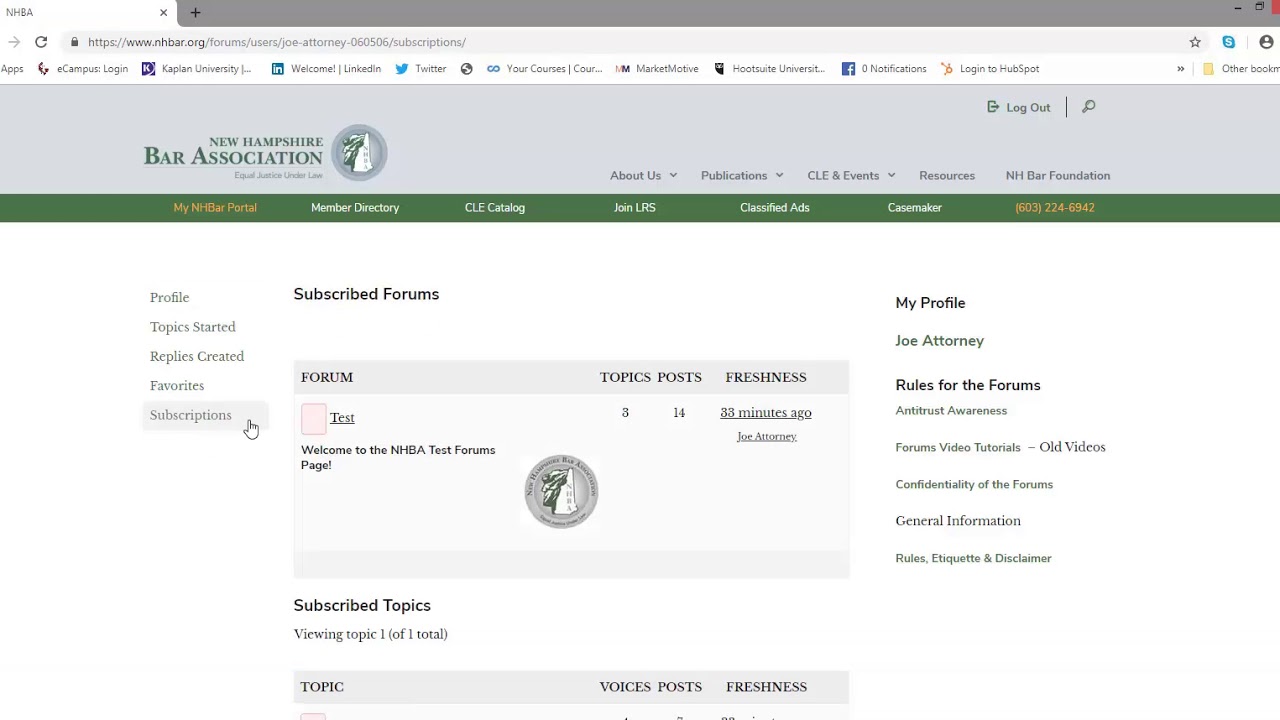Open the Login to HubSpot bookmark
Image resolution: width=1280 pixels, height=720 pixels.
[990, 69]
